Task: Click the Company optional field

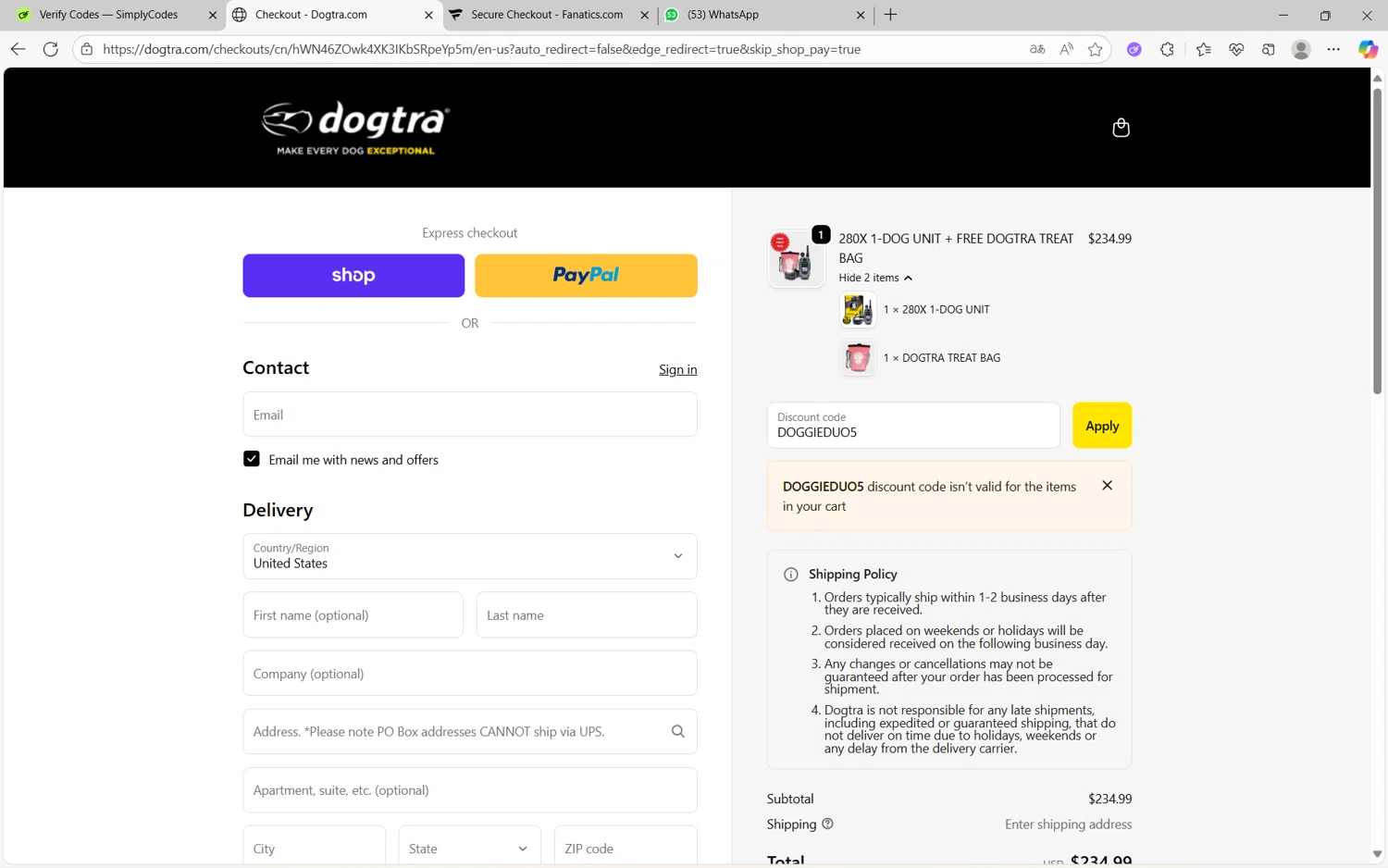Action: coord(469,673)
